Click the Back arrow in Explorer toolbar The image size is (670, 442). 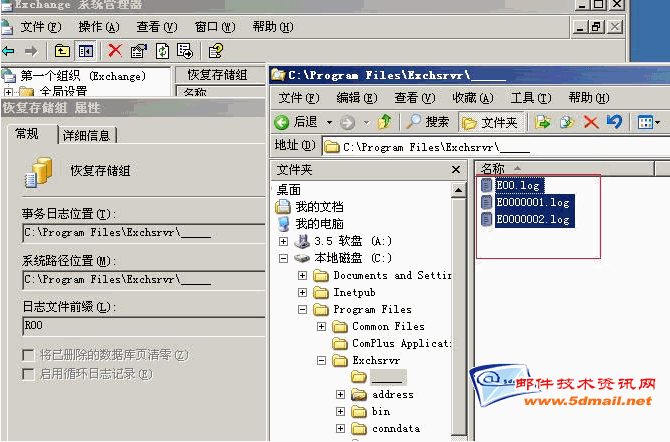pos(297,122)
